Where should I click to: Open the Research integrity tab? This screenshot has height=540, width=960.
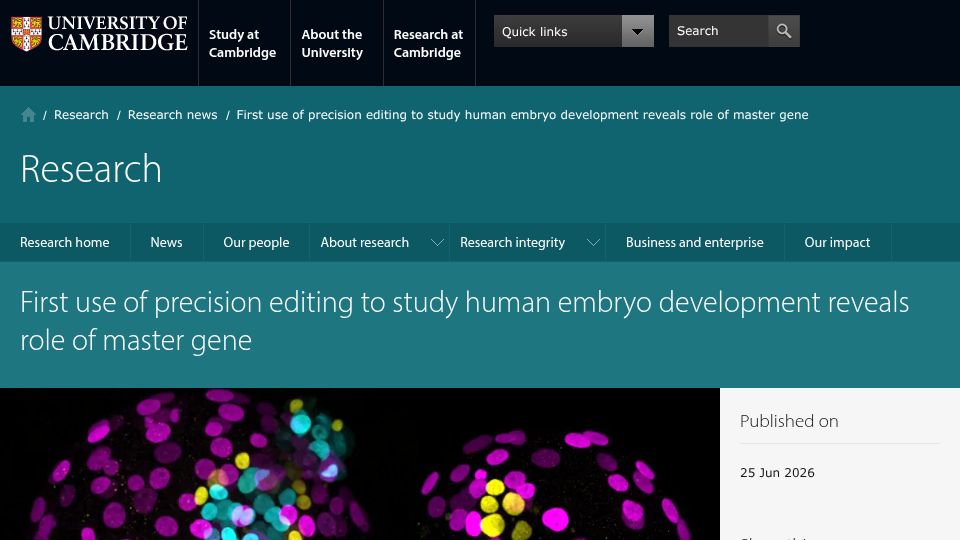click(x=512, y=242)
